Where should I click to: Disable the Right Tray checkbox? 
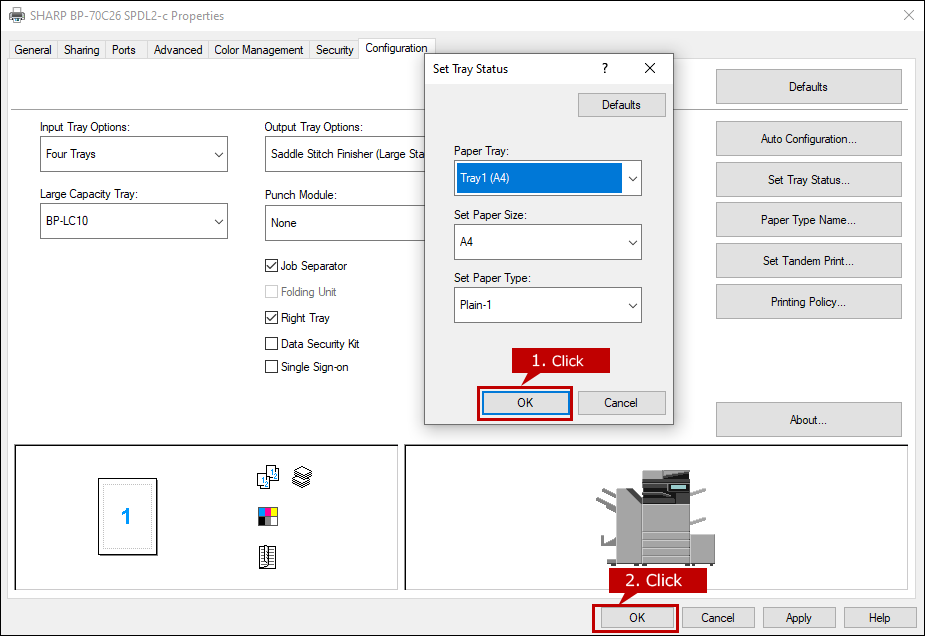click(x=271, y=318)
